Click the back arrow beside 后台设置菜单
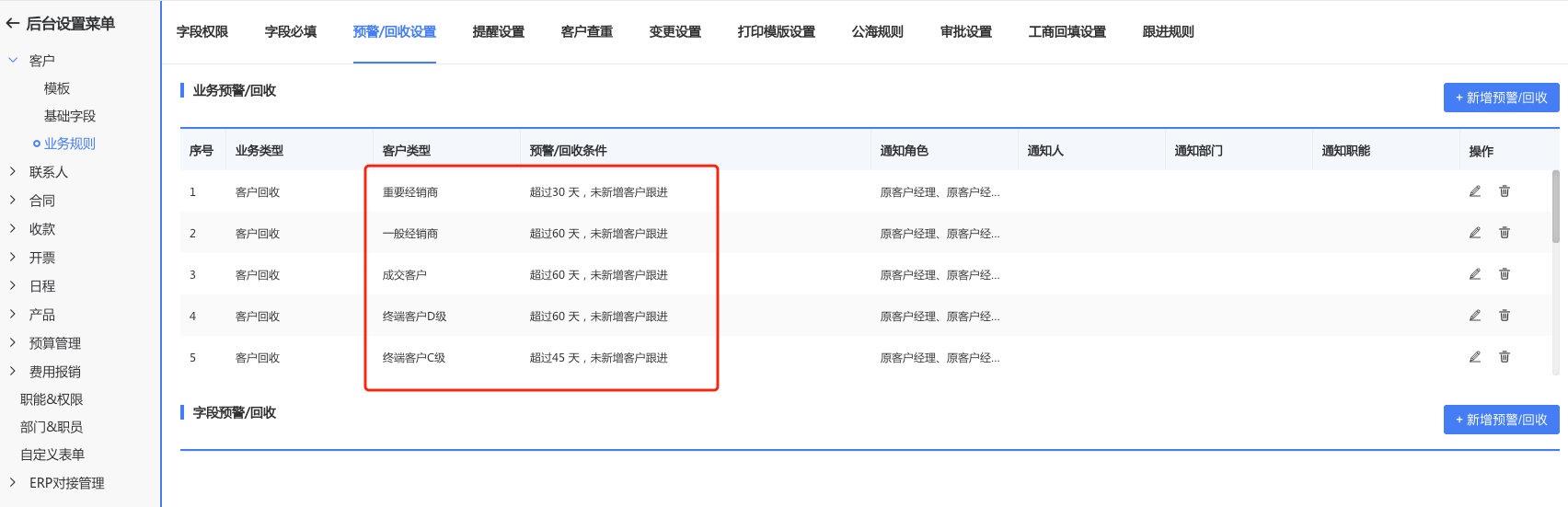Screen dimensions: 1568x507 click(12, 24)
